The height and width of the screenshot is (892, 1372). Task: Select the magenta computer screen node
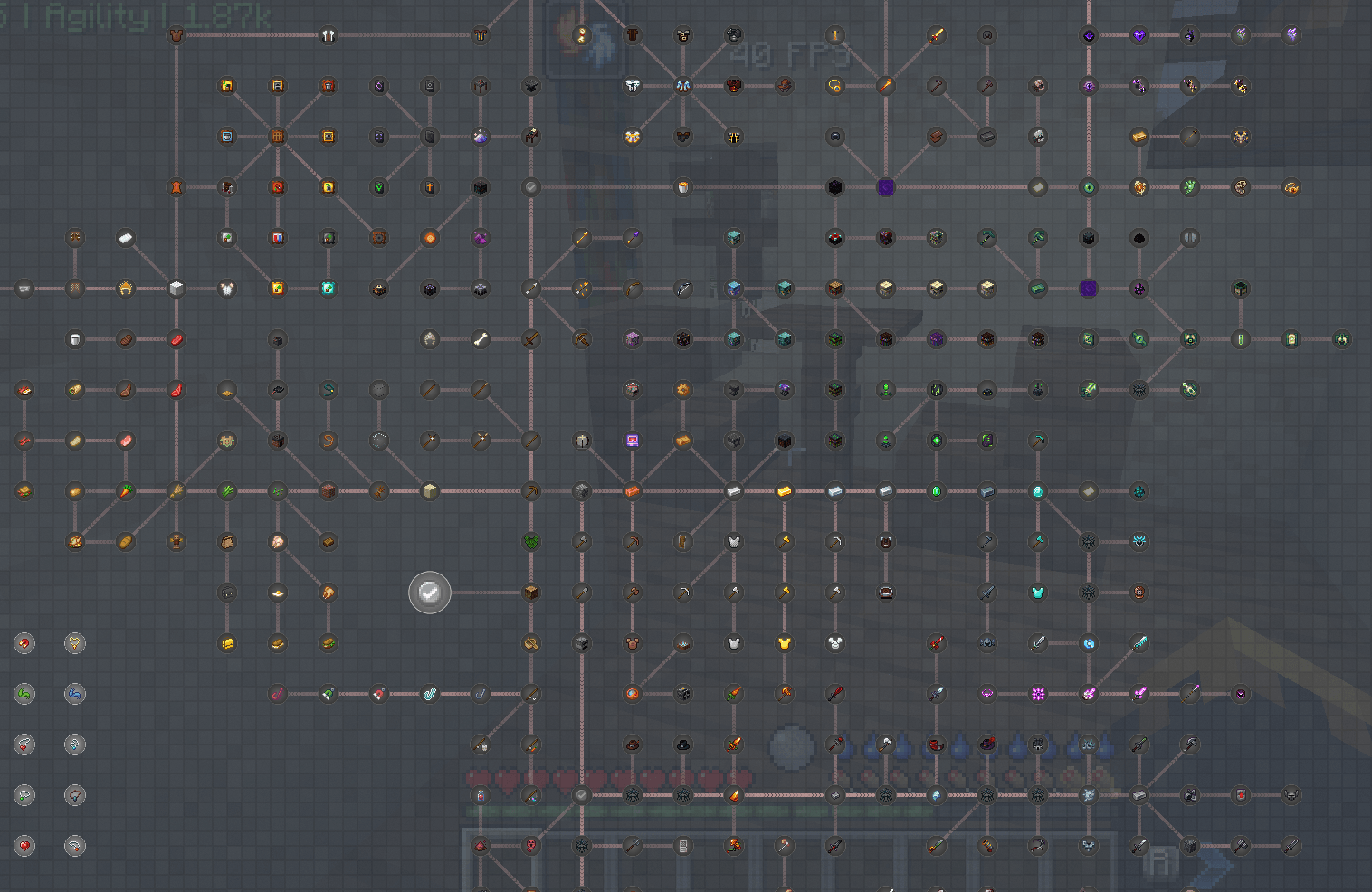pyautogui.click(x=633, y=441)
